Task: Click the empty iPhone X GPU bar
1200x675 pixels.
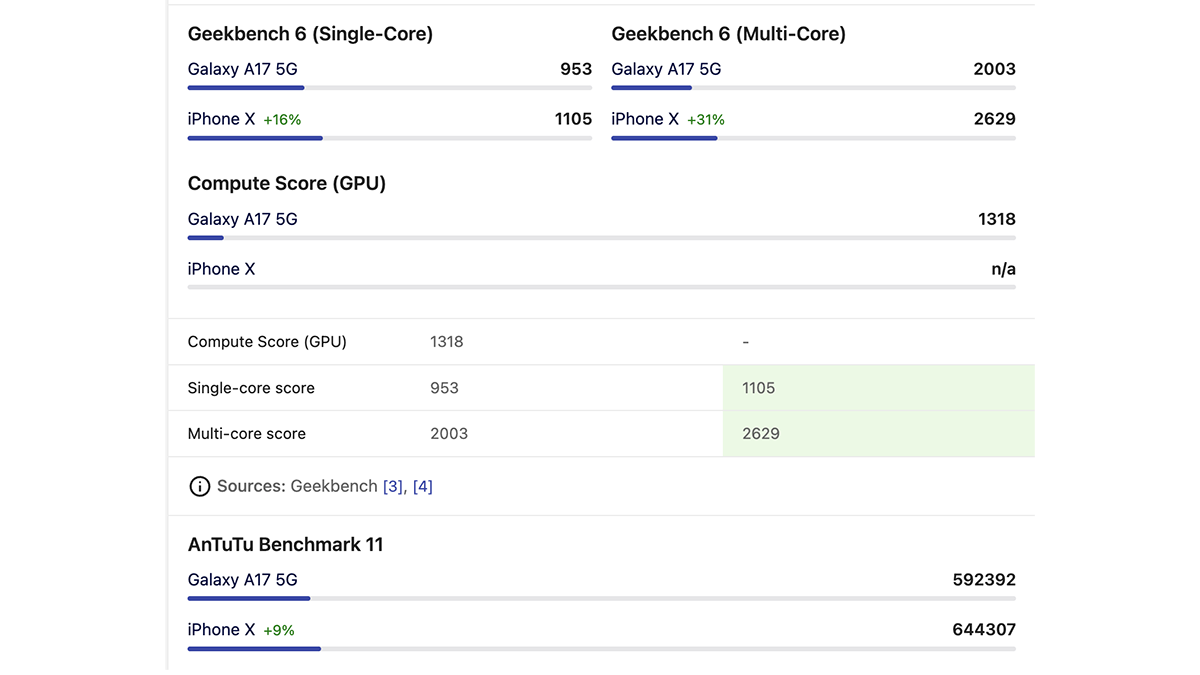Action: click(x=600, y=288)
